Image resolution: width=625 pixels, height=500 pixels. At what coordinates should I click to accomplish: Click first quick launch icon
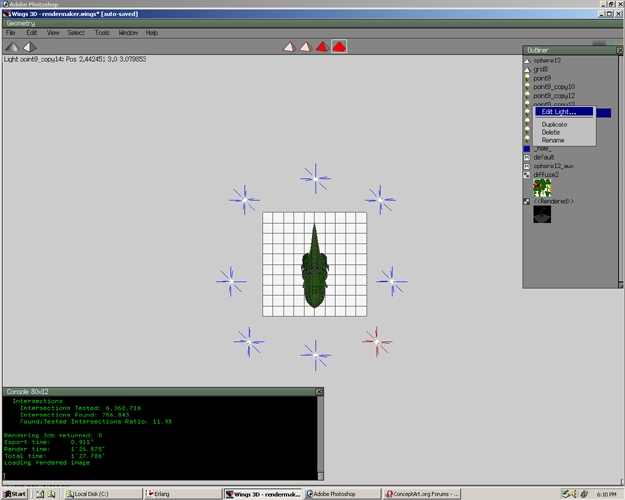pyautogui.click(x=40, y=494)
